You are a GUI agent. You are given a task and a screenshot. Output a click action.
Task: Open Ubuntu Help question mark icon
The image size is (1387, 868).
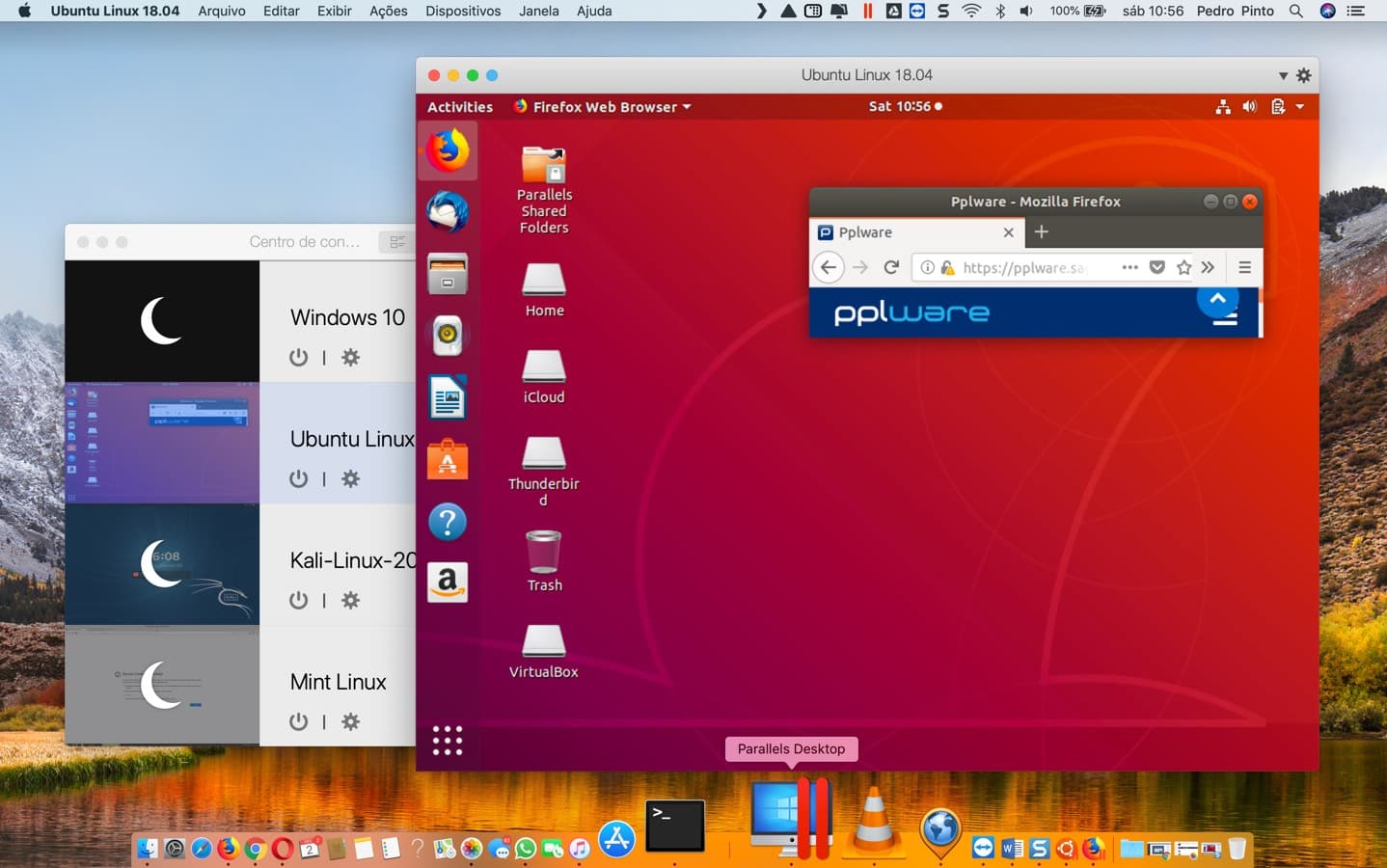click(x=448, y=522)
